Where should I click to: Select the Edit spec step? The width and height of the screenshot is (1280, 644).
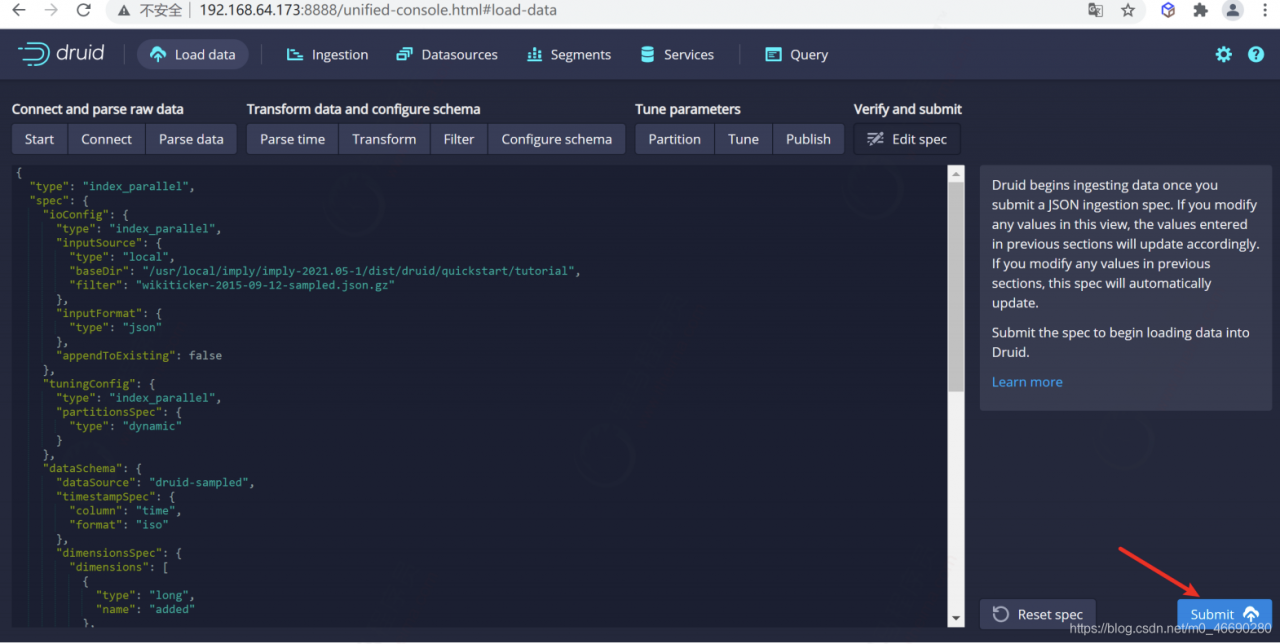point(907,139)
